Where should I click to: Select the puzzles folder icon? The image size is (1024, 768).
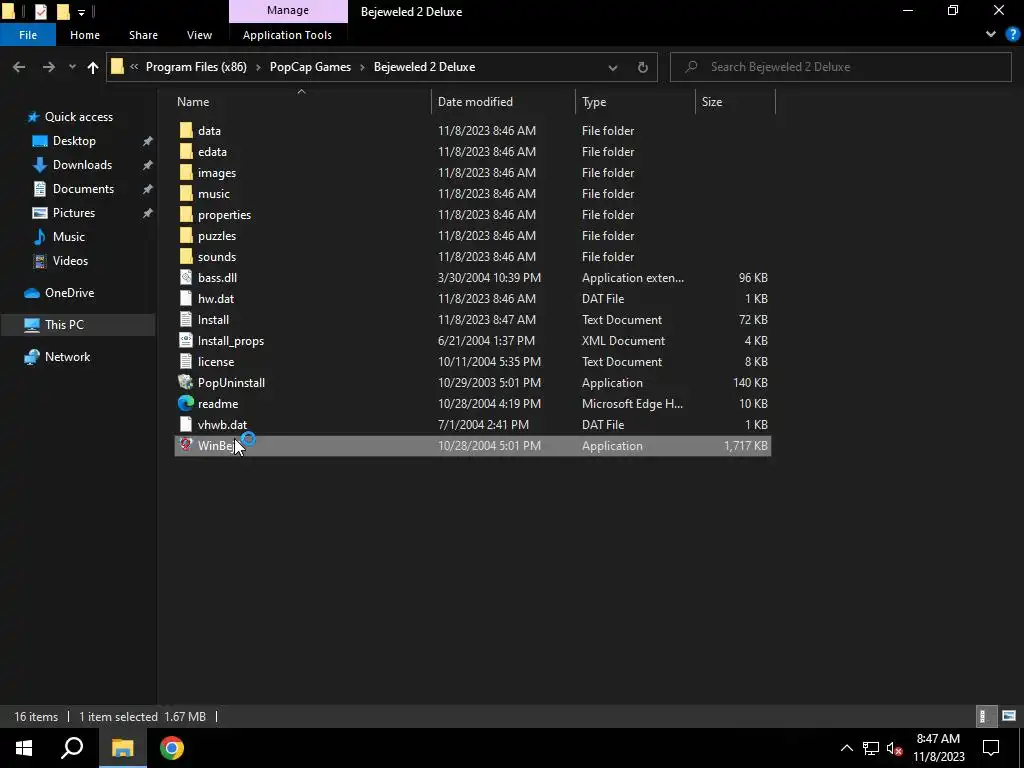point(186,235)
